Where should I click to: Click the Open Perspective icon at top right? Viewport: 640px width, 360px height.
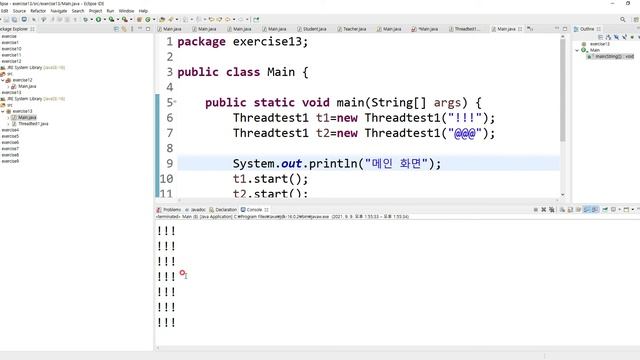click(x=636, y=20)
